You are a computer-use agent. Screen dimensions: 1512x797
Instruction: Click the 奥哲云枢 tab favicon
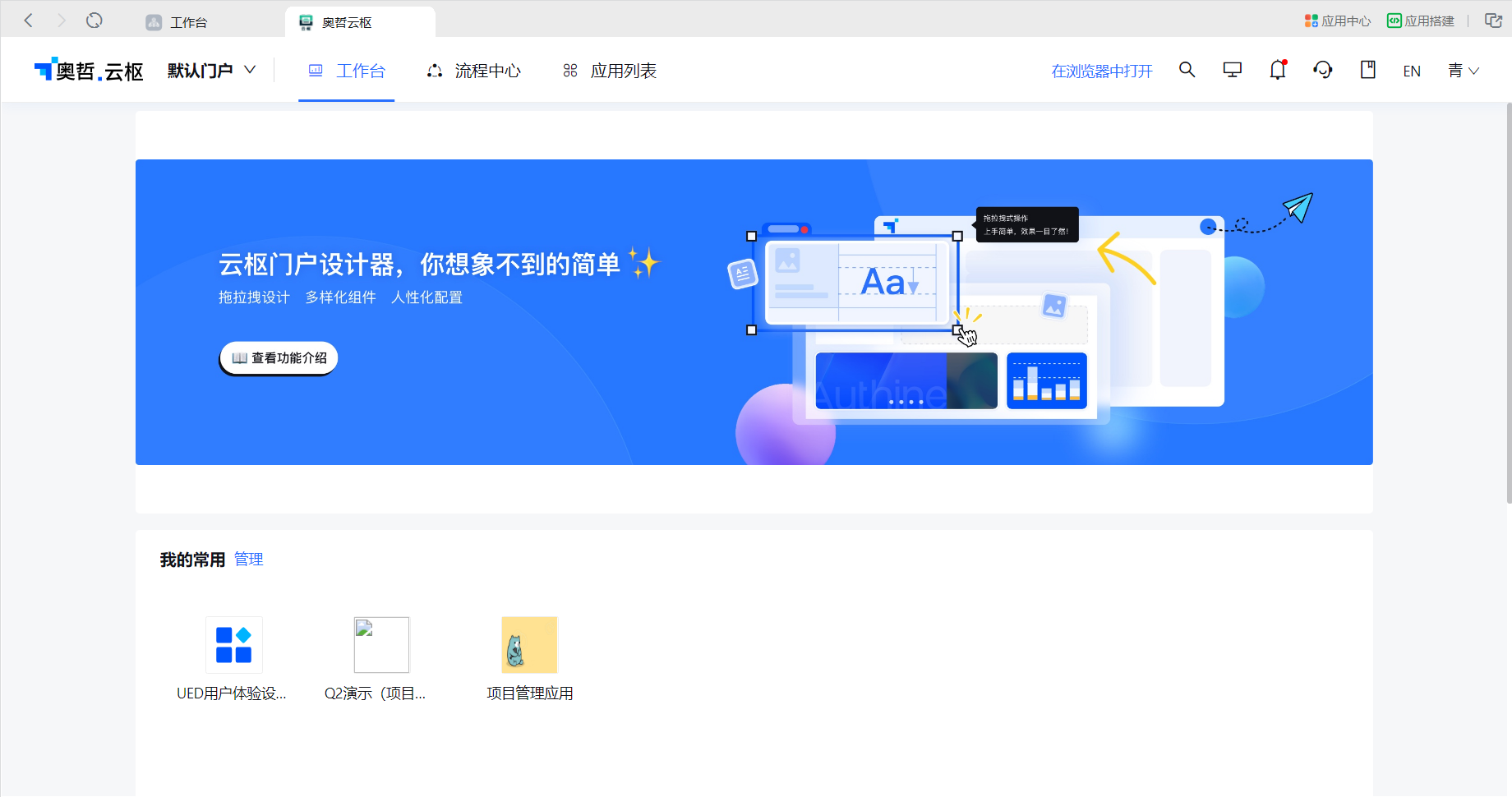point(306,22)
